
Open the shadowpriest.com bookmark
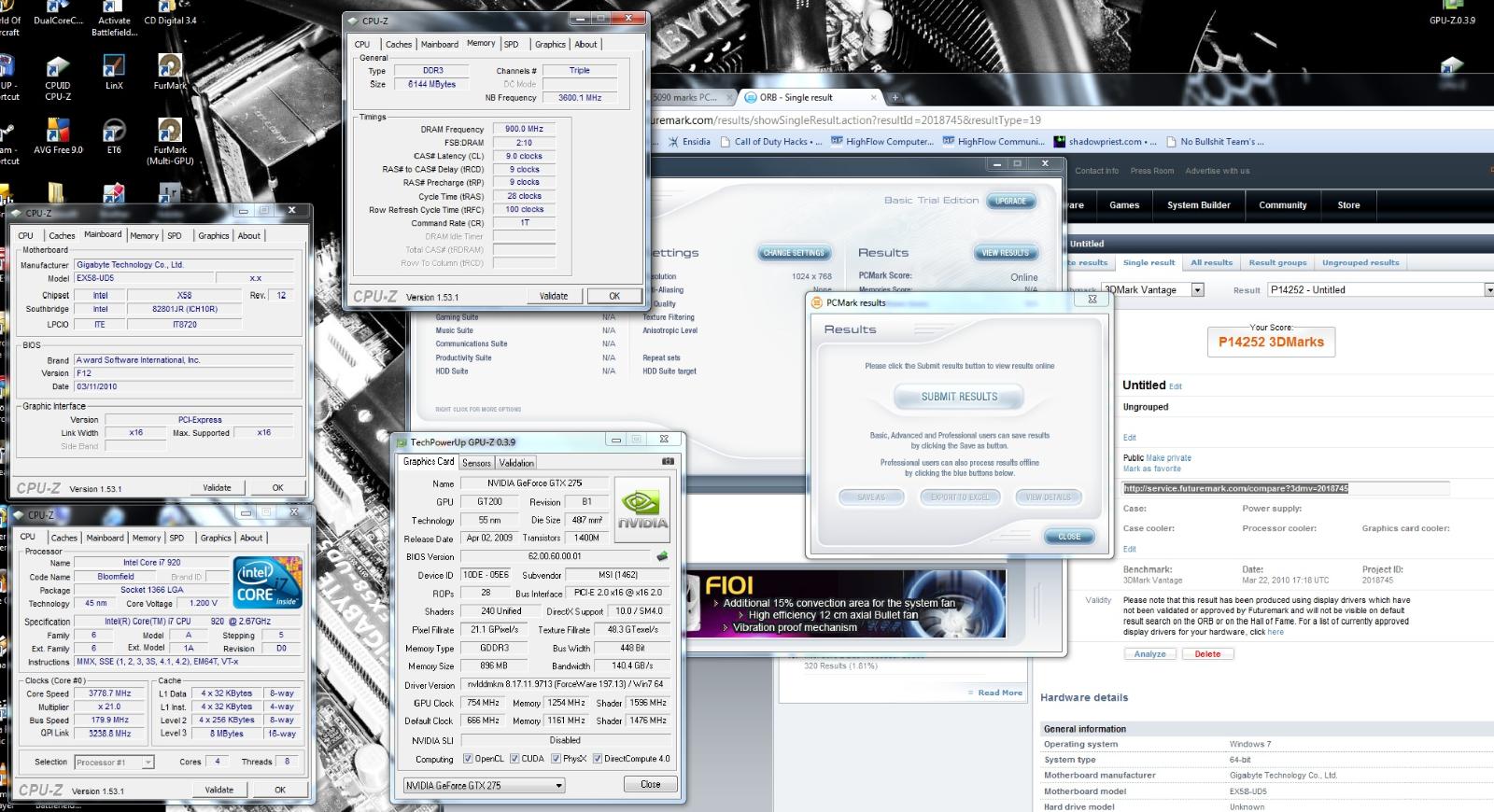coord(1105,142)
